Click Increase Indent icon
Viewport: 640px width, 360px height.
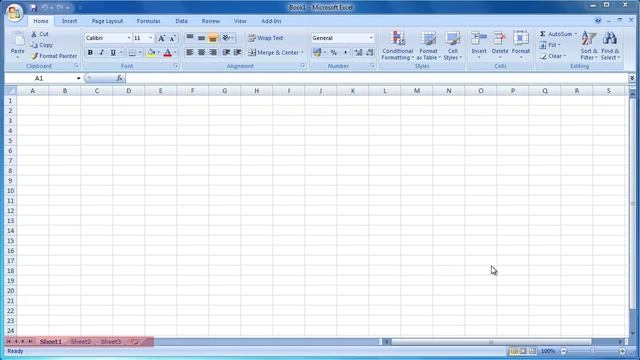coord(237,53)
